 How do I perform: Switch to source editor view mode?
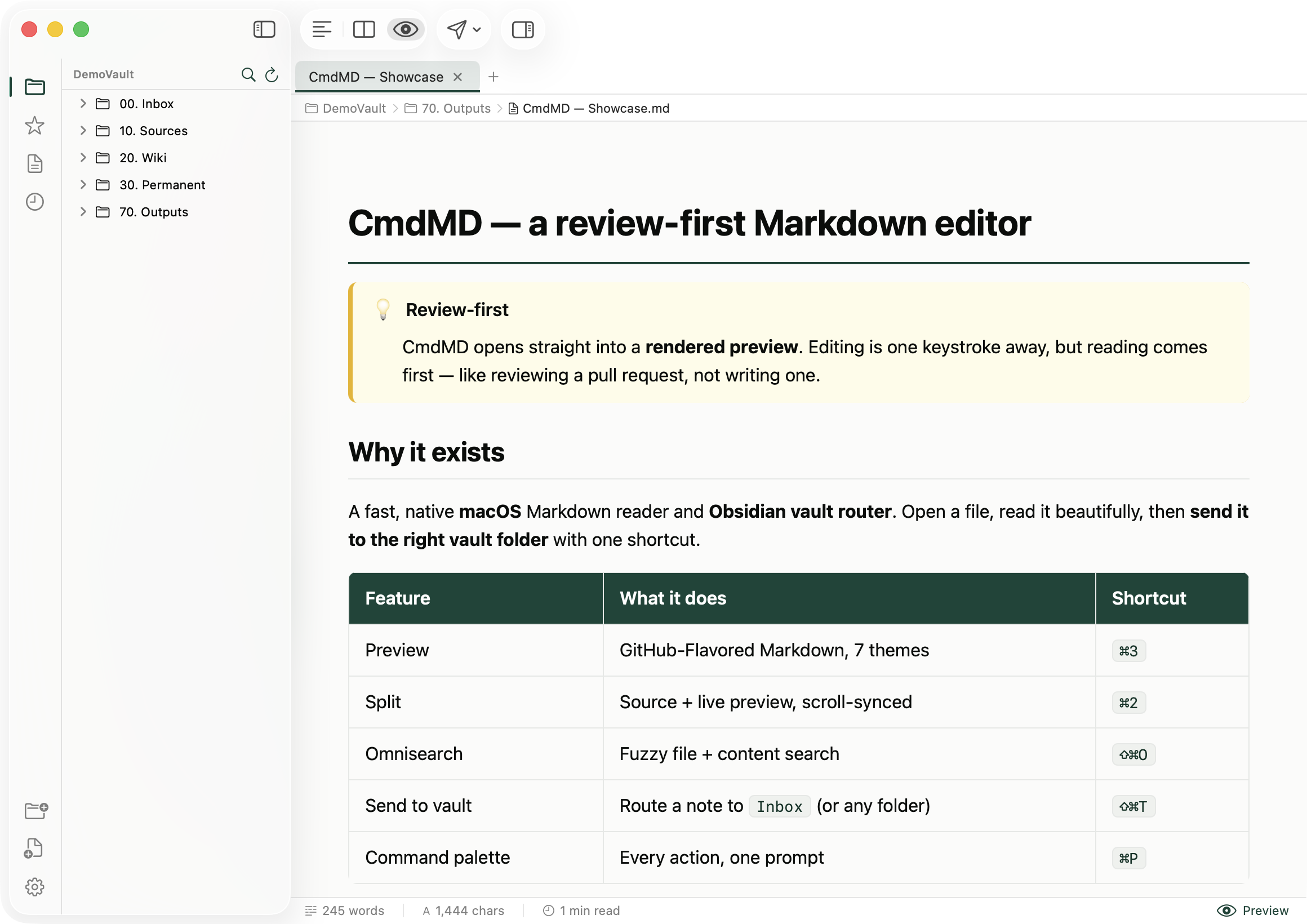pos(322,29)
